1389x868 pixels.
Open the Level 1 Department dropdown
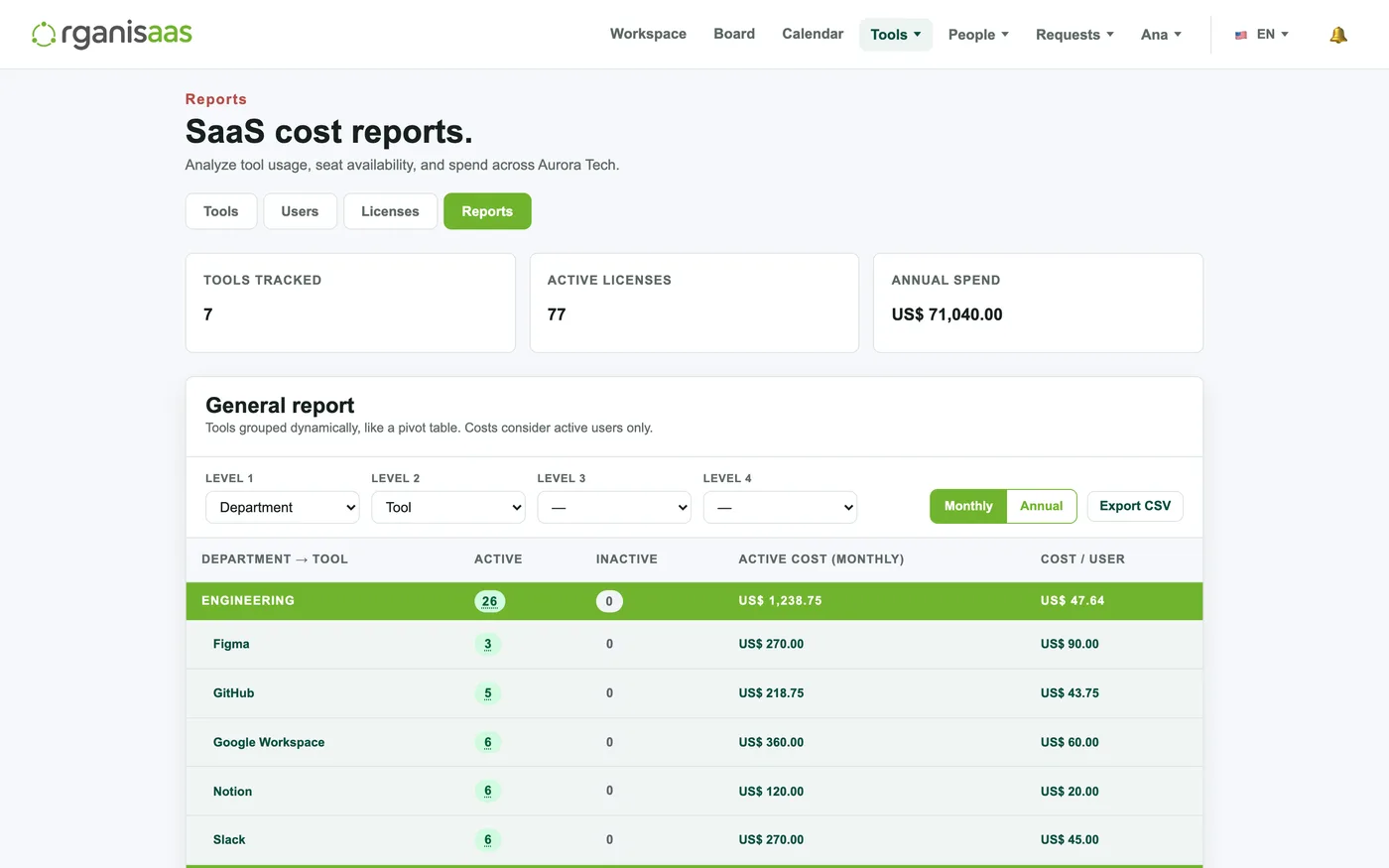(283, 507)
